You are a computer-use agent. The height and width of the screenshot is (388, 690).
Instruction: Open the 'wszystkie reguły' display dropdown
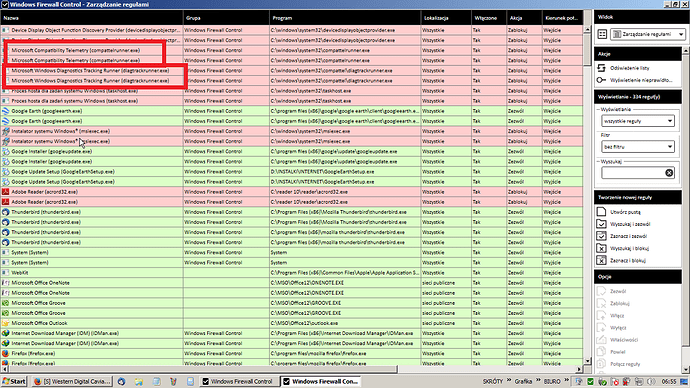(638, 121)
